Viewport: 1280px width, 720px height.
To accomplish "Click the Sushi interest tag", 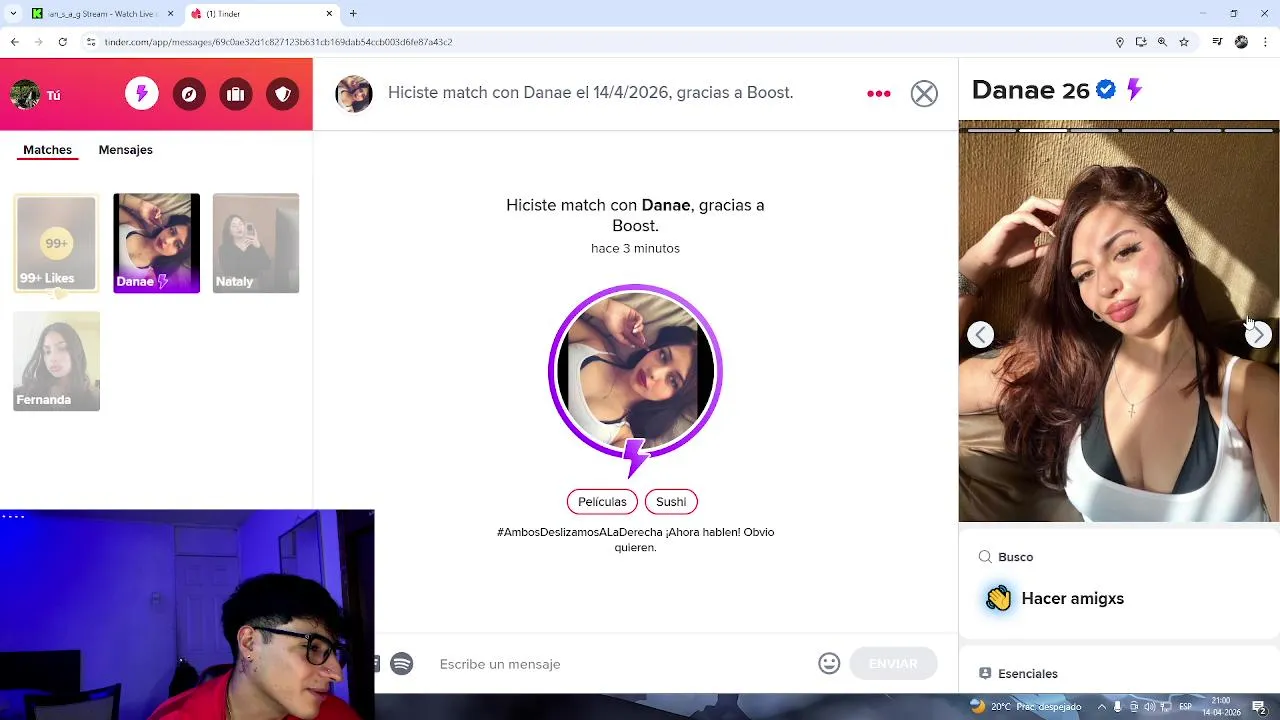I will click(x=671, y=502).
